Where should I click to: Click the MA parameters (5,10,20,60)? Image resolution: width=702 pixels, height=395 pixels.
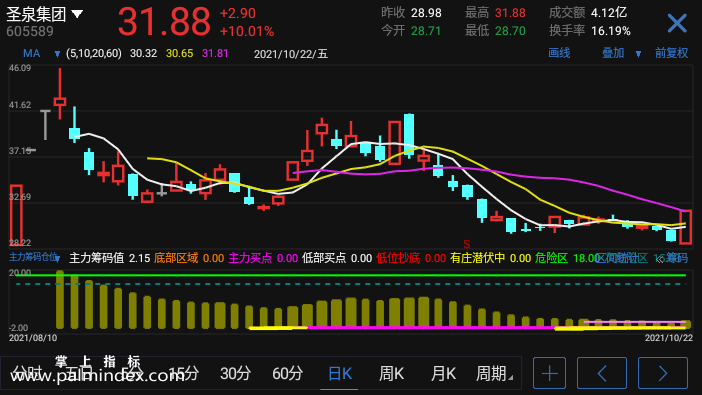(94, 54)
